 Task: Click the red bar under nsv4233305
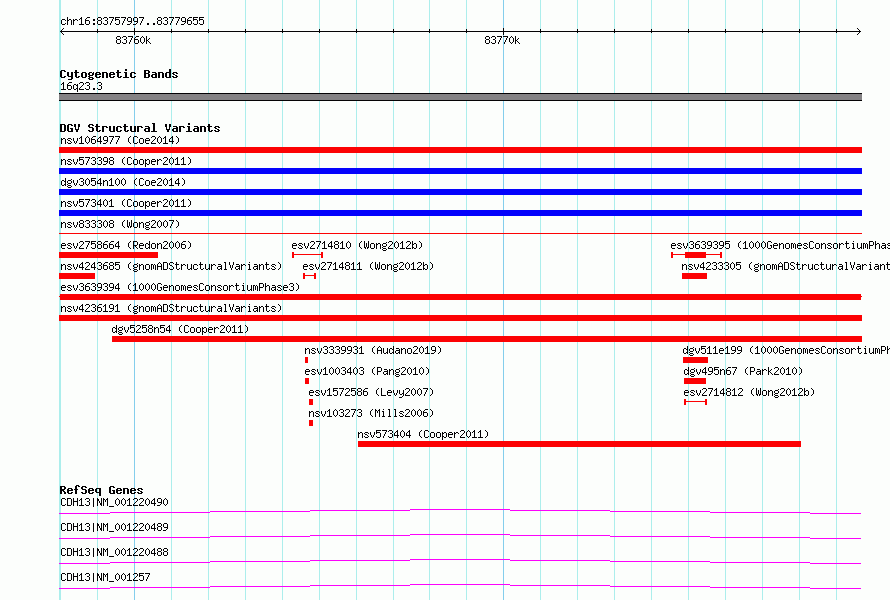694,276
